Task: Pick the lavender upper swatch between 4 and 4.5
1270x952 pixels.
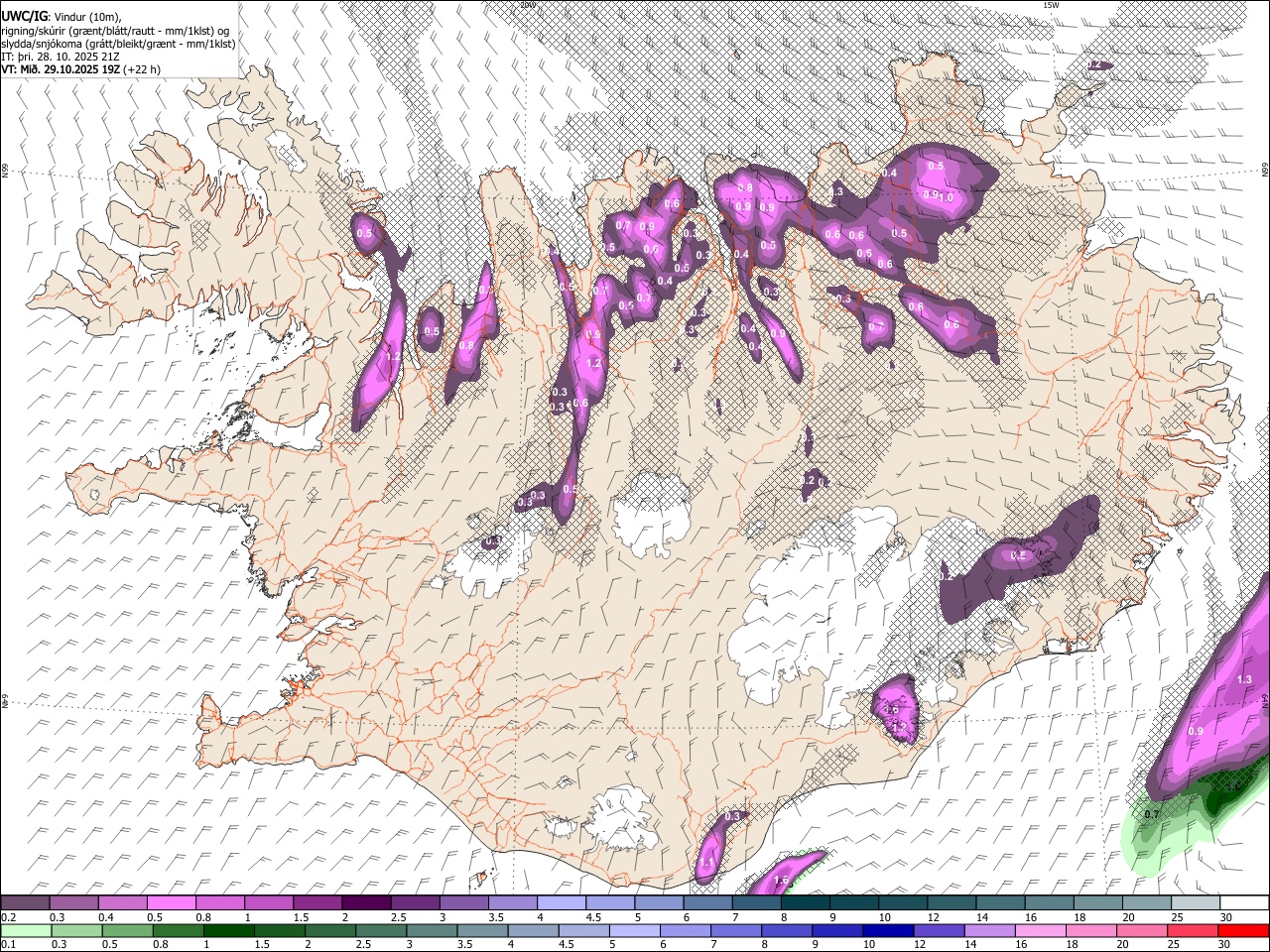Action: (561, 902)
